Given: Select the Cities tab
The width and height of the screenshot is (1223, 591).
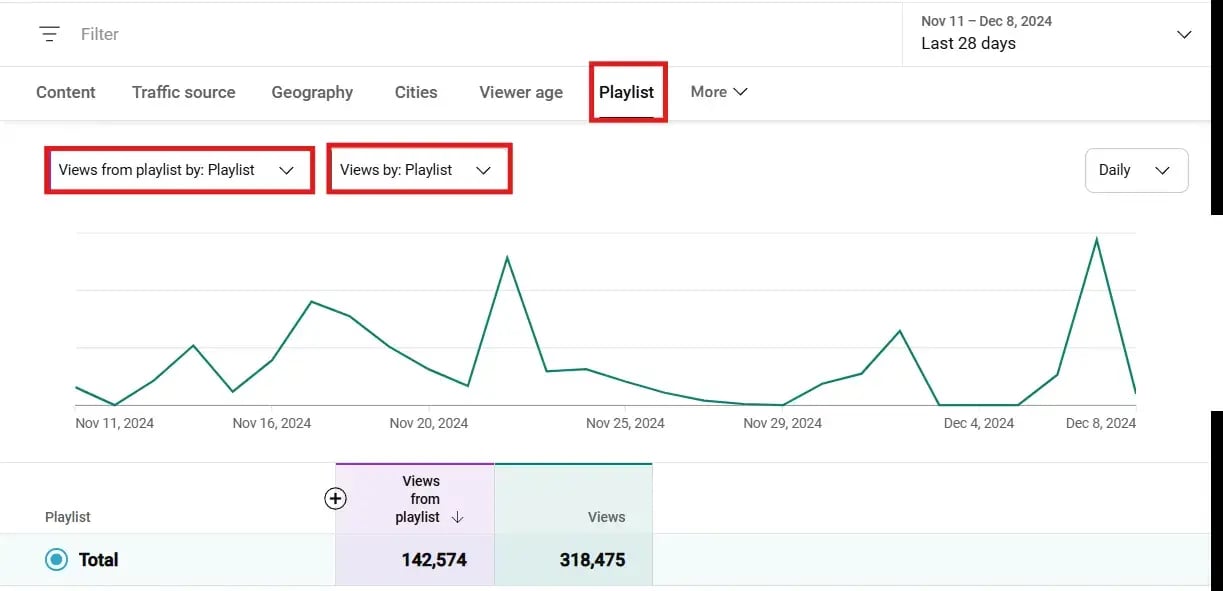Looking at the screenshot, I should [416, 92].
